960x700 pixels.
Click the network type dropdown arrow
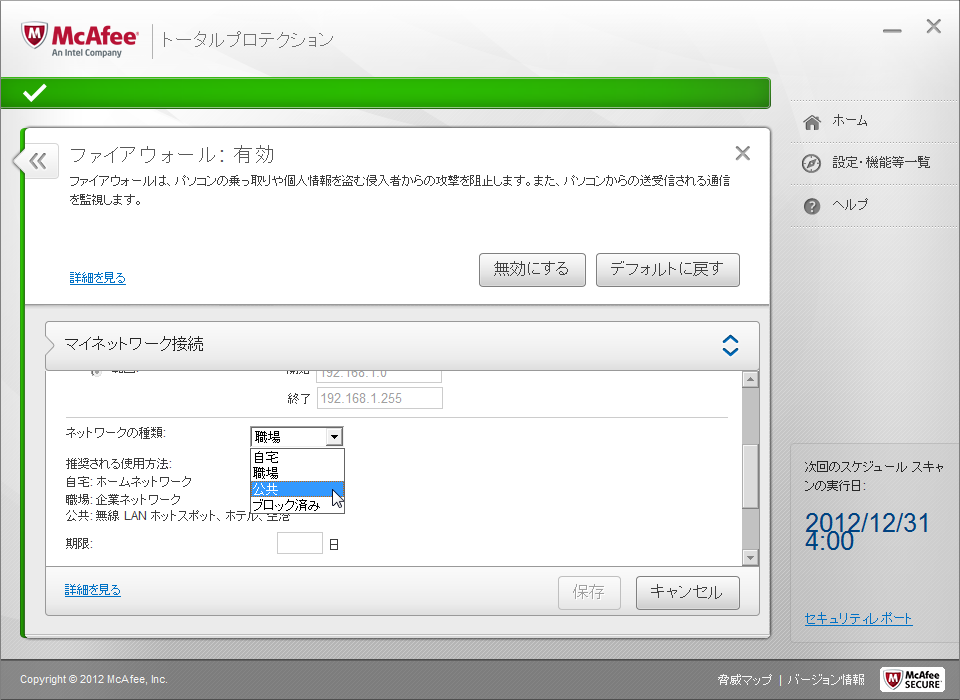click(334, 437)
